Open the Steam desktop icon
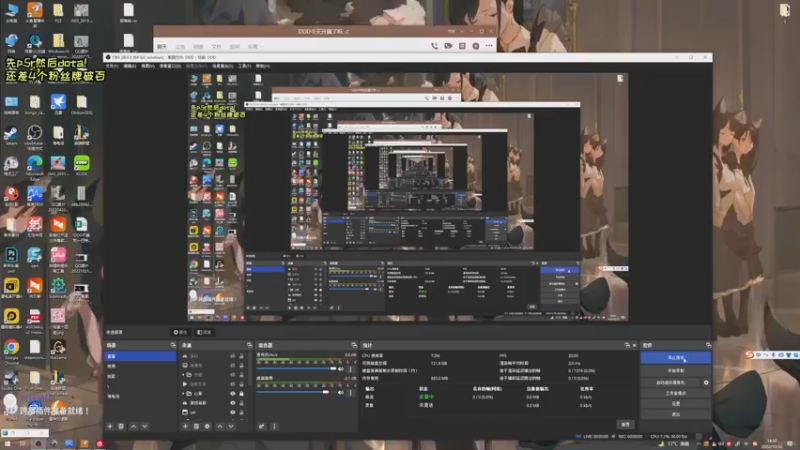This screenshot has height=450, width=800. [x=11, y=135]
